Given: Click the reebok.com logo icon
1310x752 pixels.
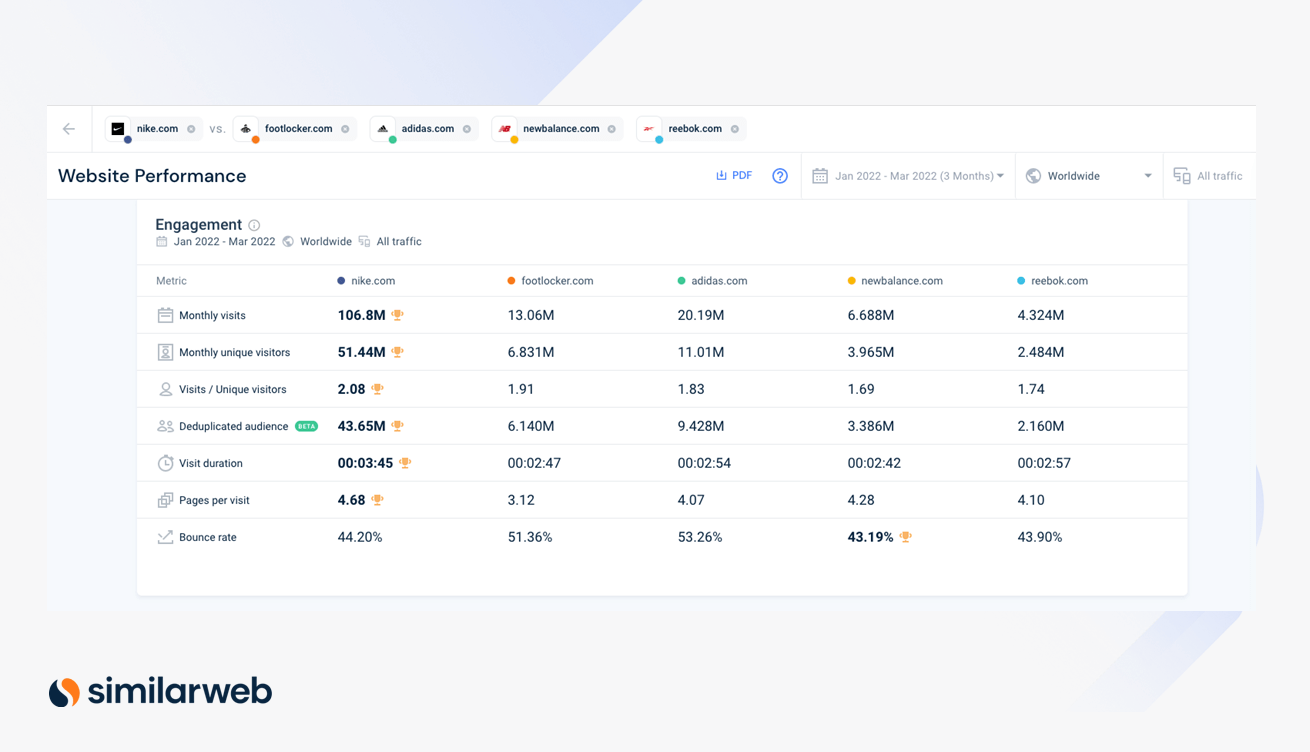Looking at the screenshot, I should [x=650, y=128].
